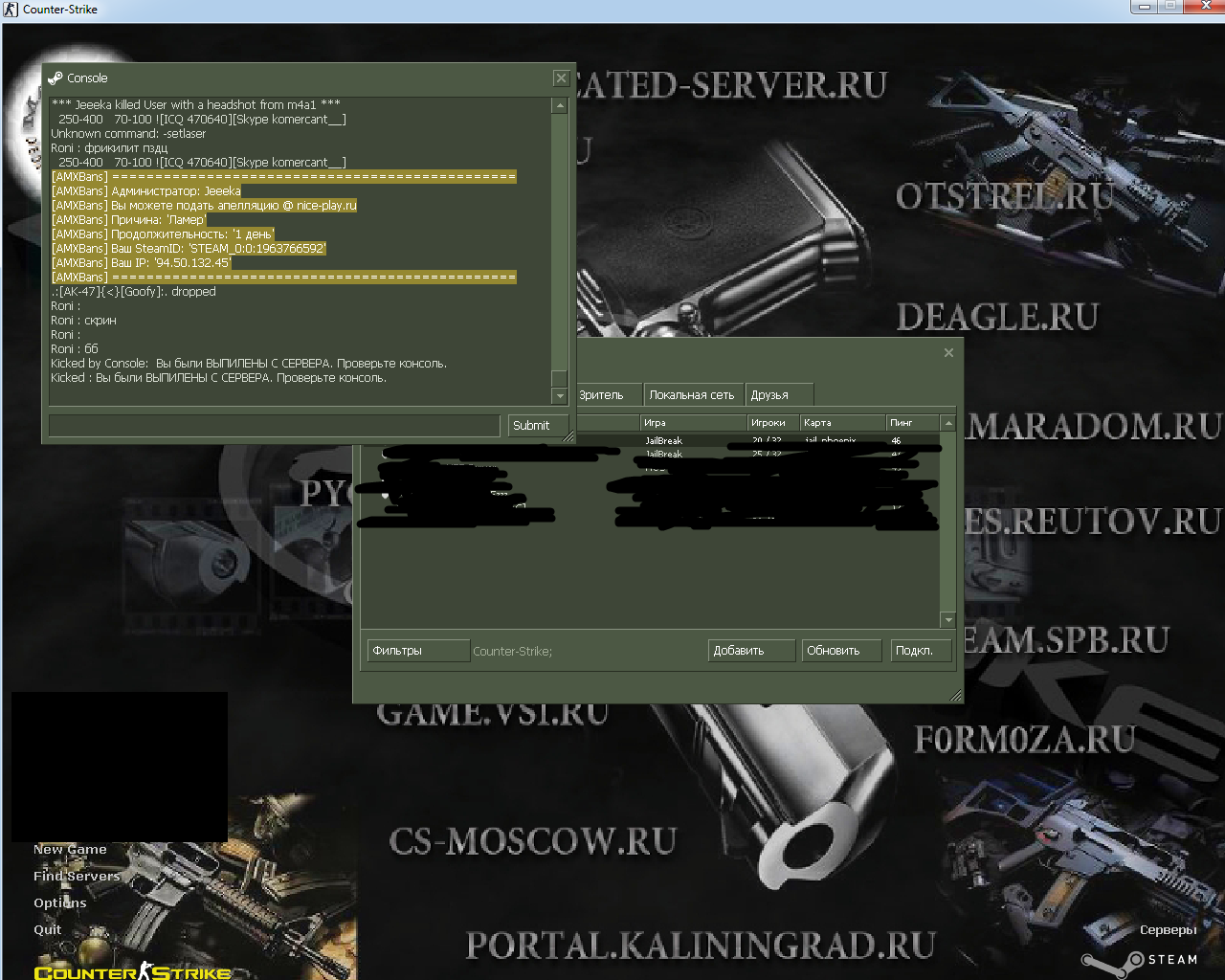
Task: Click the server list scroll down arrow
Action: coord(948,620)
